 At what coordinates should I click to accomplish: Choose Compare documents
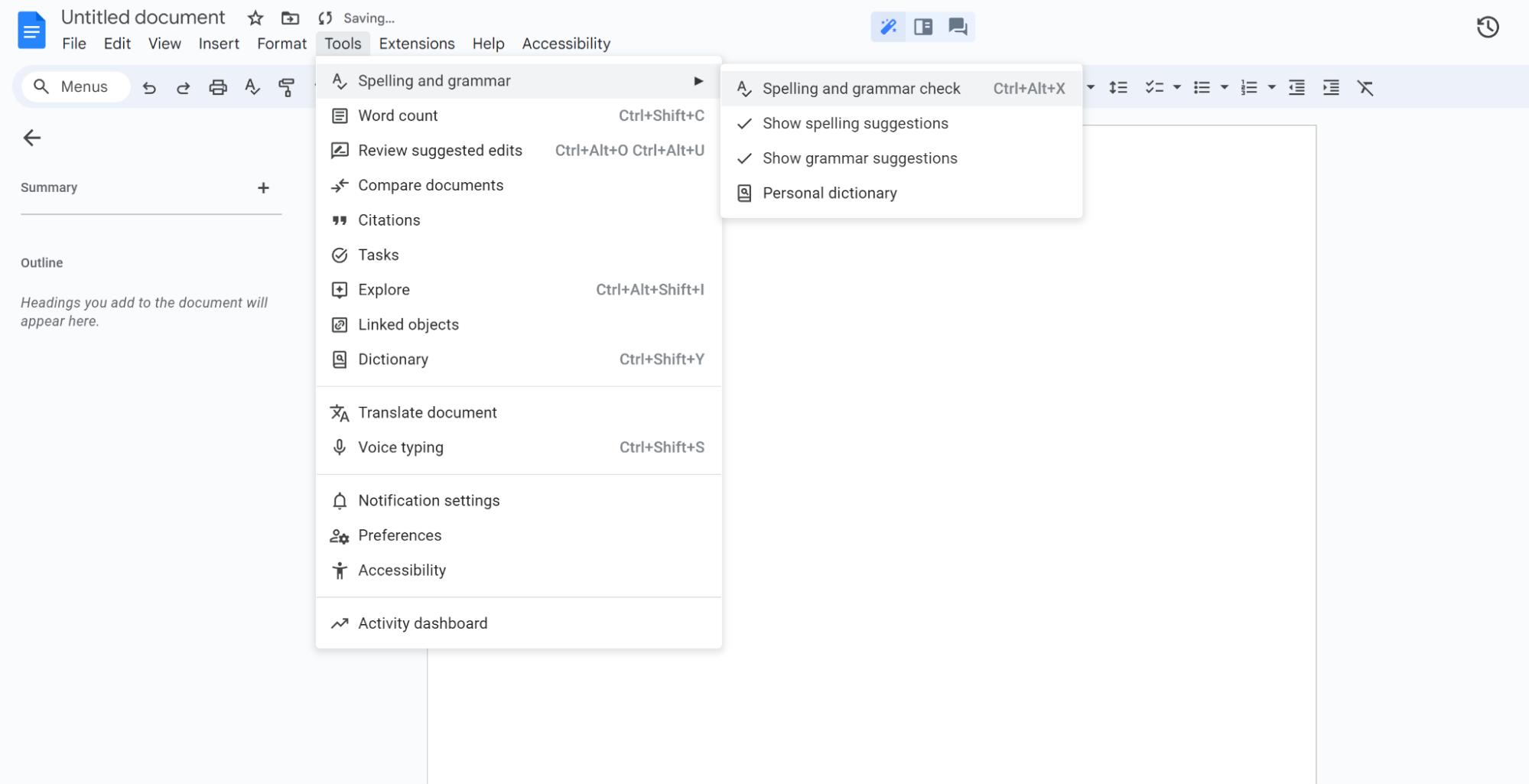519,185
